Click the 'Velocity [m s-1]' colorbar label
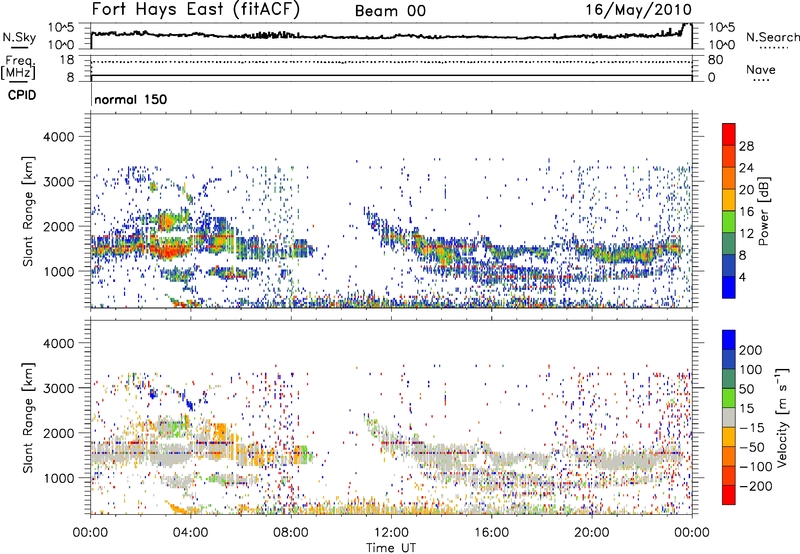800x554 pixels. click(x=782, y=417)
